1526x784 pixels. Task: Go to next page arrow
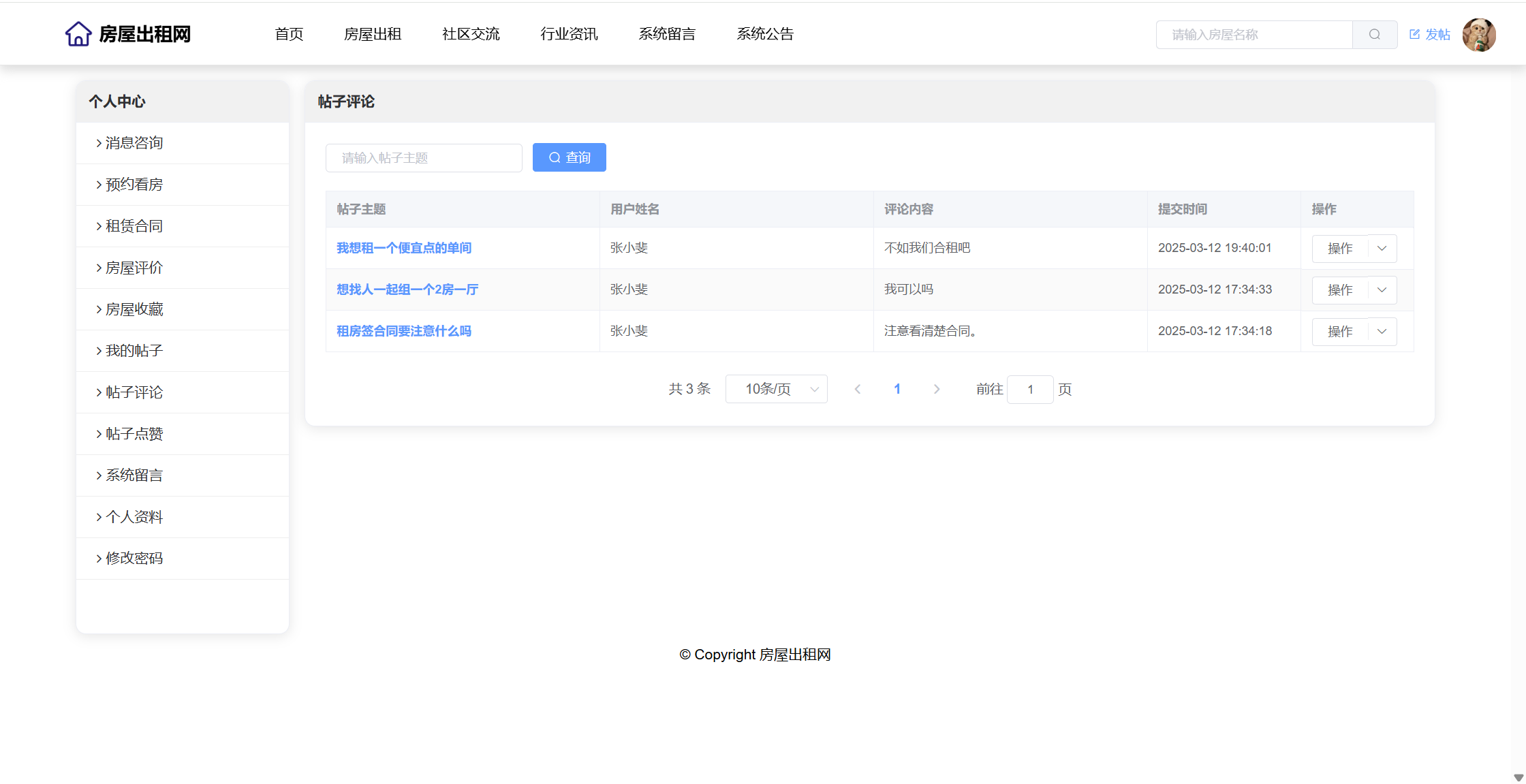[937, 389]
